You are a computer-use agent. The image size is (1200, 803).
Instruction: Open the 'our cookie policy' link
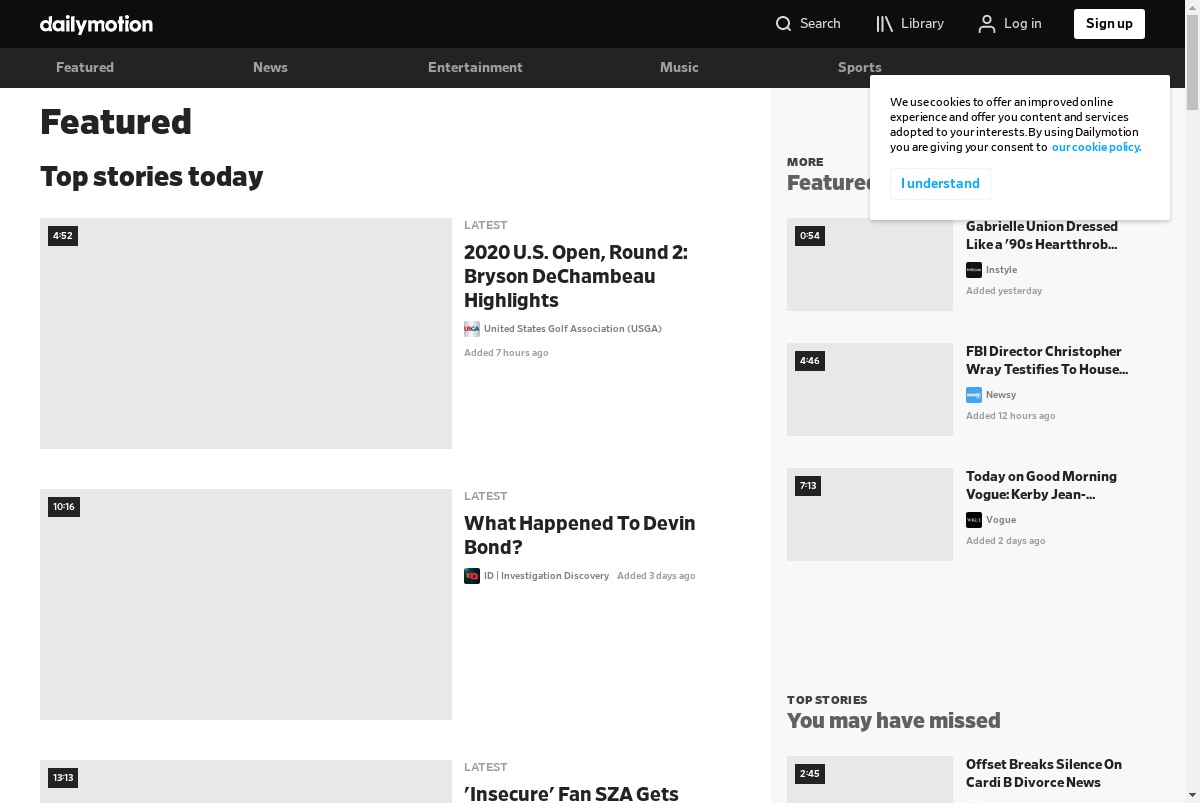pyautogui.click(x=1096, y=147)
